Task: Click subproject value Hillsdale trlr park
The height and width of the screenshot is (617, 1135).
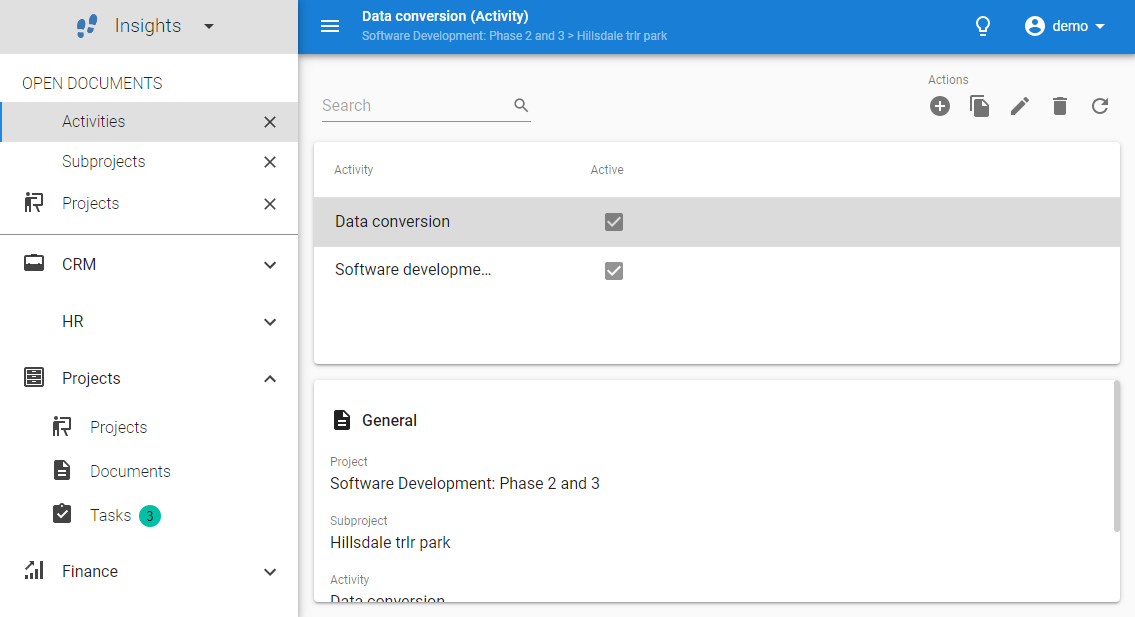Action: tap(390, 542)
